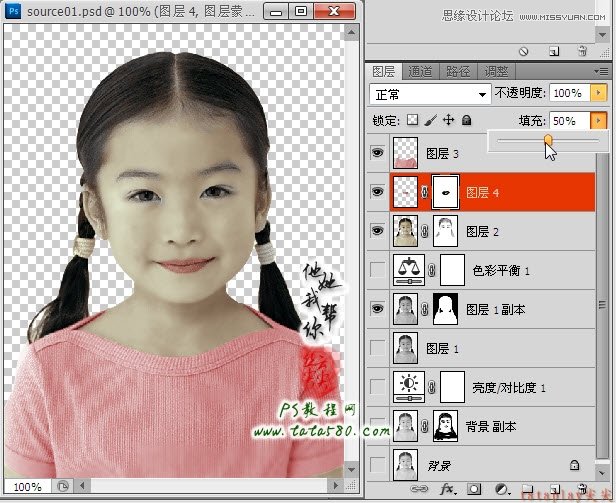Click chain link on 图层 1 副本

424,309
